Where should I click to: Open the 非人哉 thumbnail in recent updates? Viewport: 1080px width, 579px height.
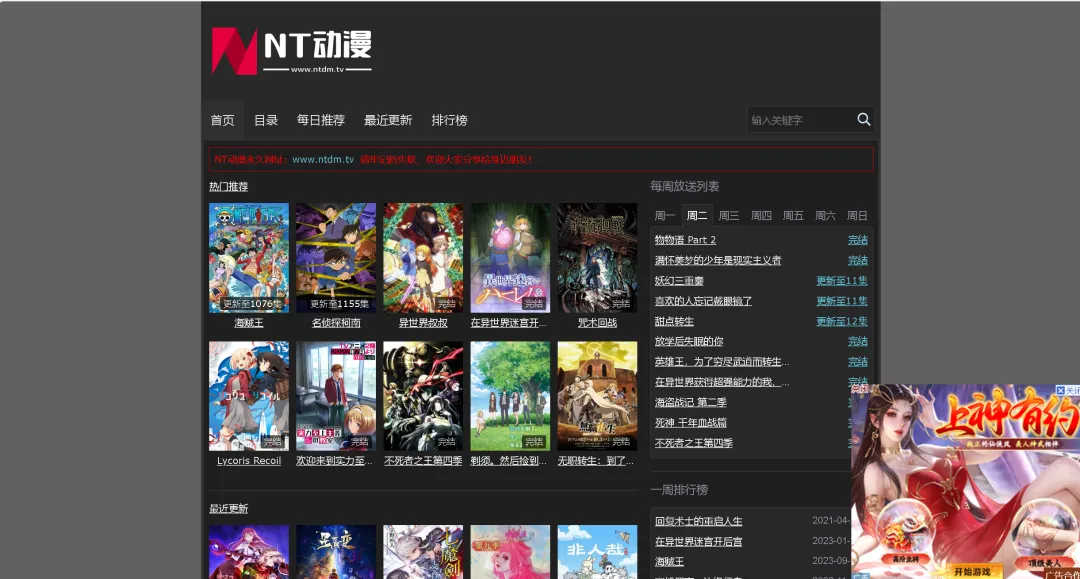click(x=597, y=552)
